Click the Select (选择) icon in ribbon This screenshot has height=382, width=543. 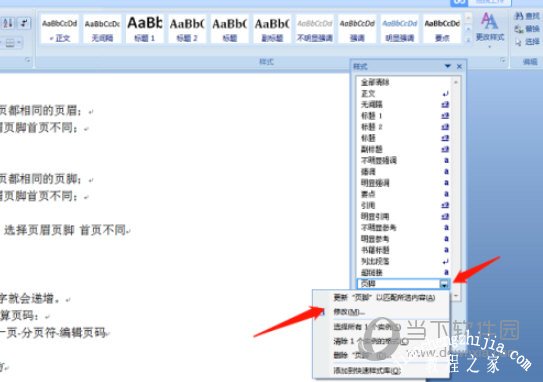[527, 42]
